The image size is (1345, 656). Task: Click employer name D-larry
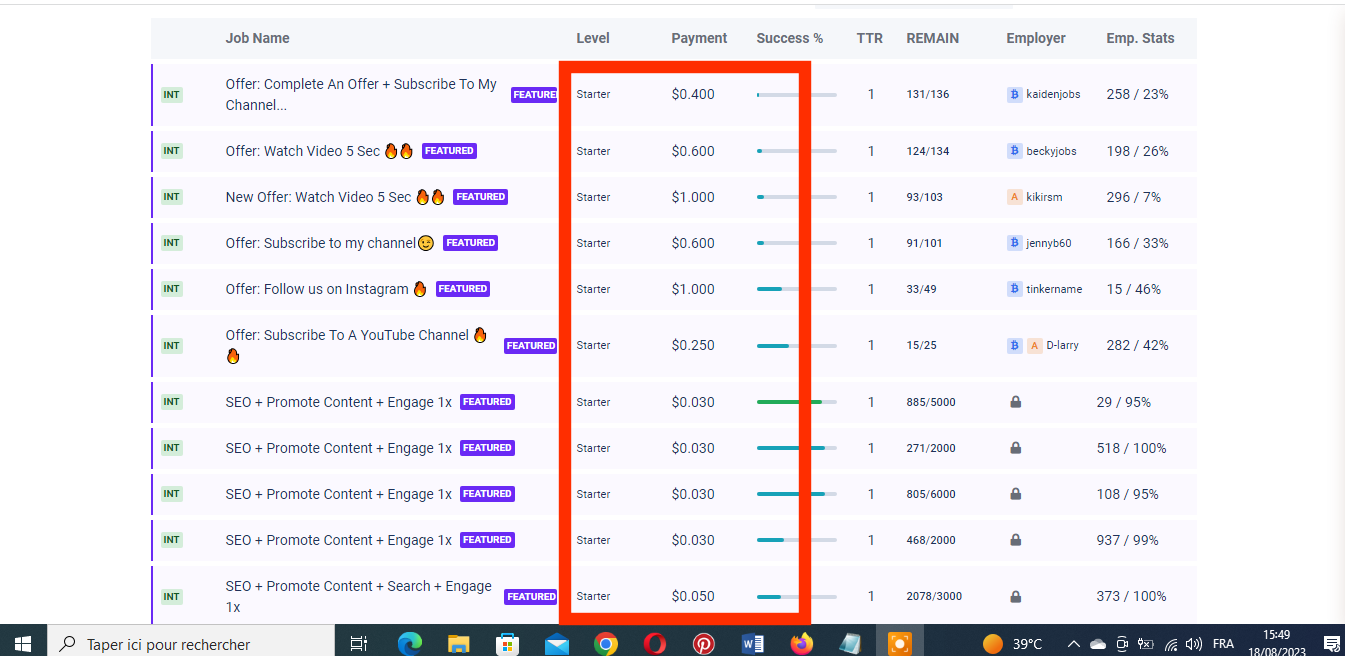tap(1062, 345)
